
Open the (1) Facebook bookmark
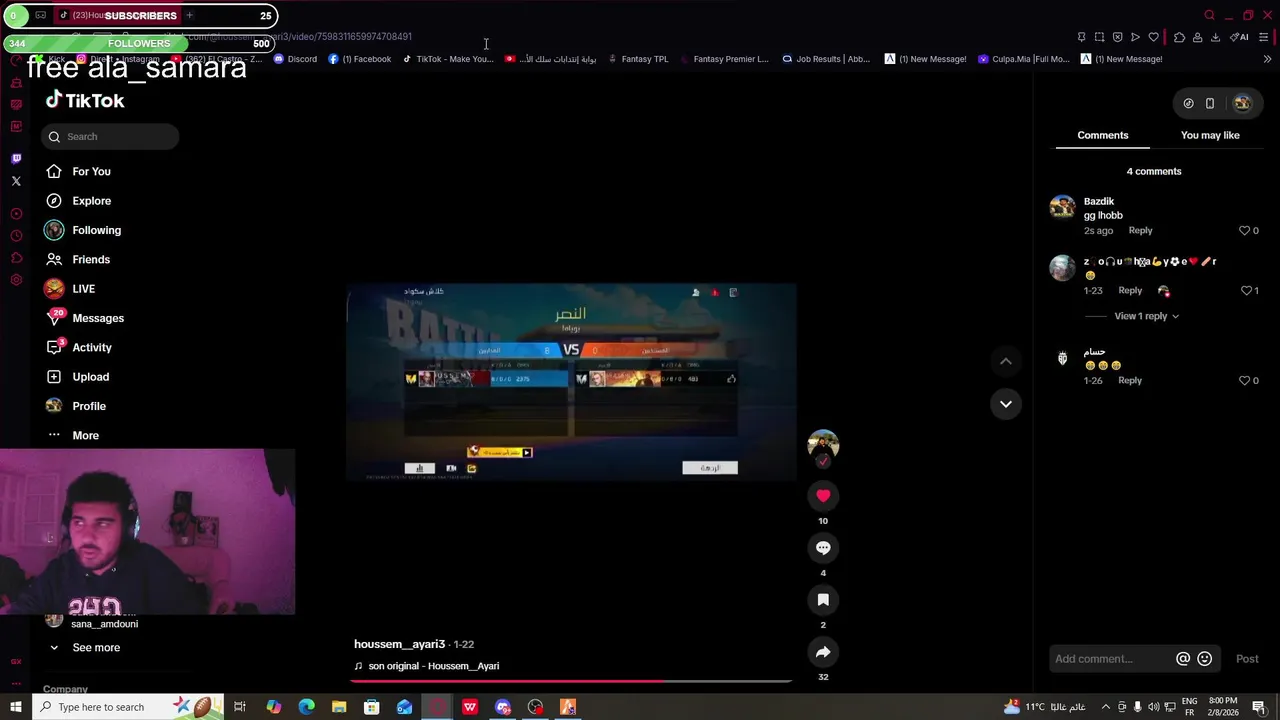(360, 59)
